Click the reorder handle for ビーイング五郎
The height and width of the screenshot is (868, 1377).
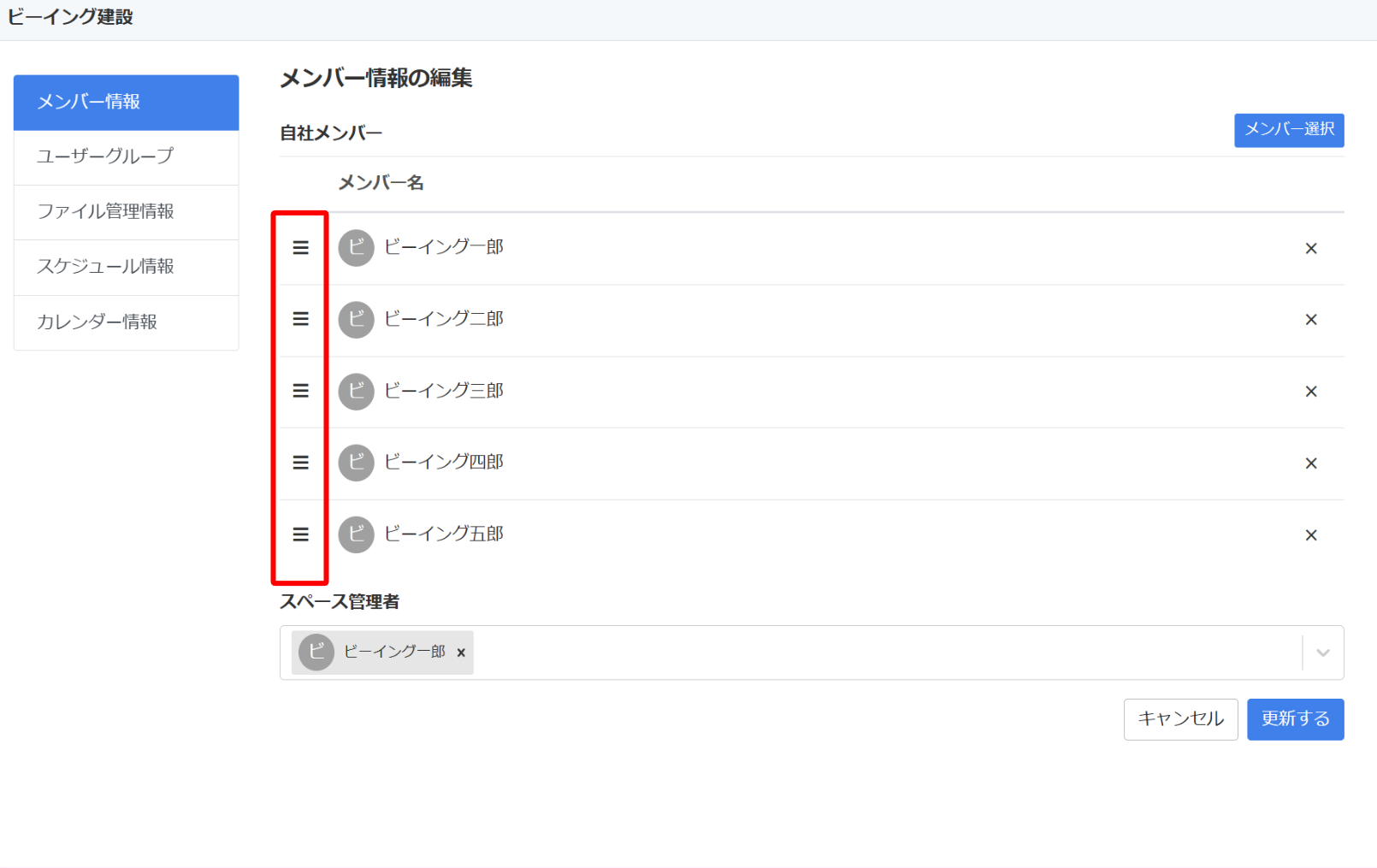(x=300, y=534)
